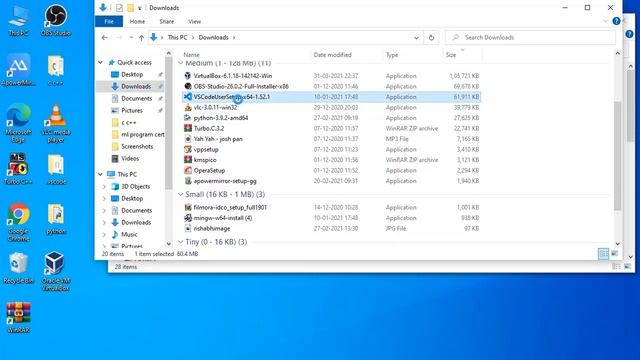640x360 pixels.
Task: Click the VirtualBox installer file icon
Action: [x=188, y=76]
